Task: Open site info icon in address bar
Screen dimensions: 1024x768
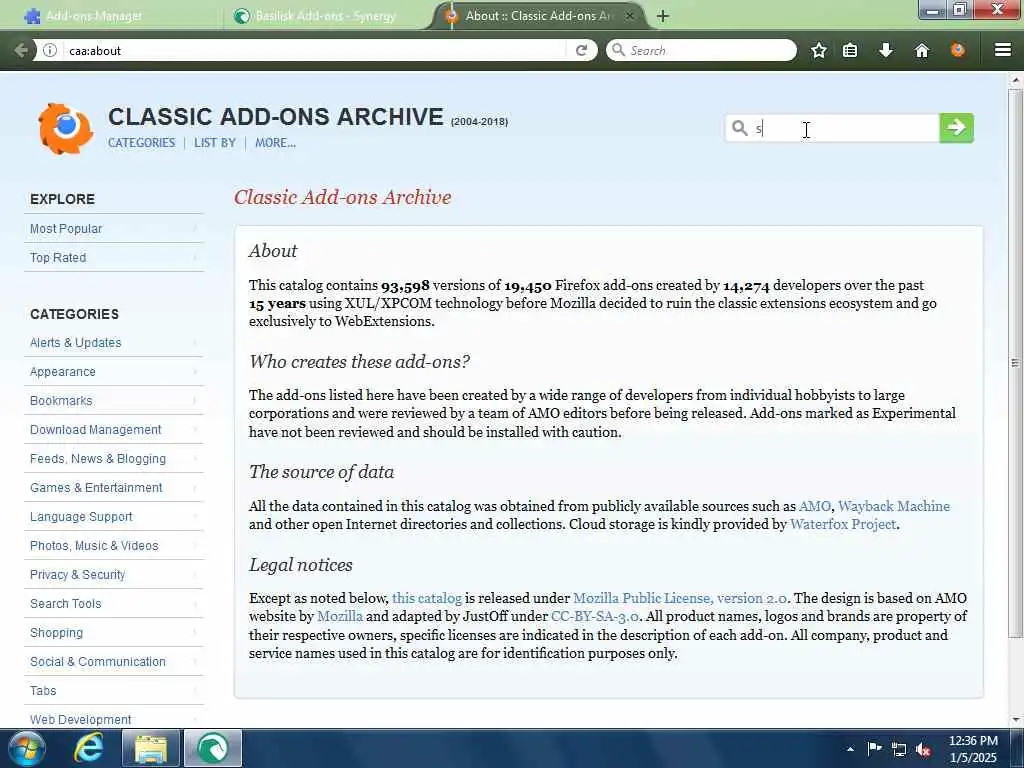Action: pyautogui.click(x=50, y=50)
